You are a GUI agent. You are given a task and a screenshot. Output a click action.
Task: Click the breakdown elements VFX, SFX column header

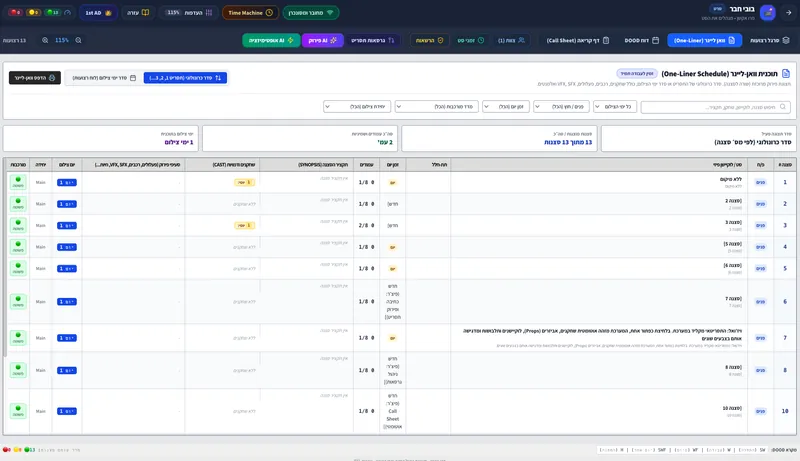133,165
